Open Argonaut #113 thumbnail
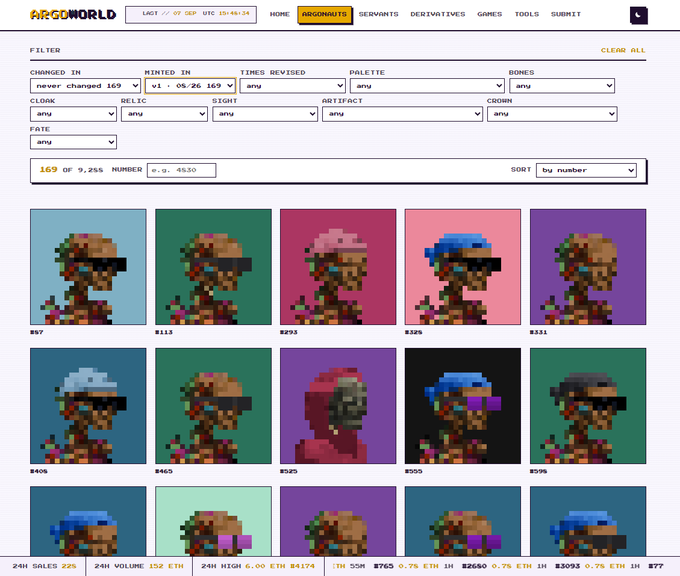This screenshot has width=680, height=576. point(213,267)
